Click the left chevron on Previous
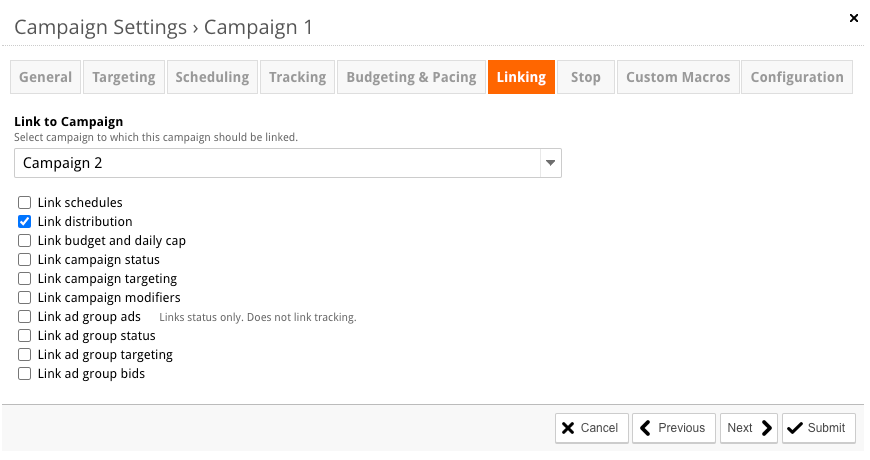 click(x=645, y=428)
